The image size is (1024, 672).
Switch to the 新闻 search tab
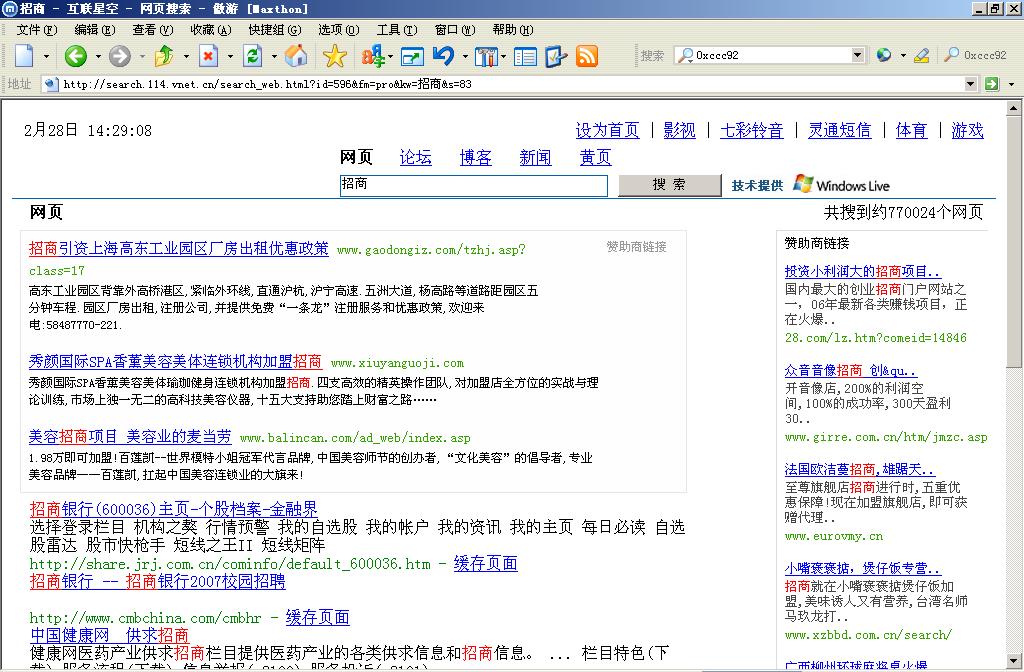pos(535,158)
